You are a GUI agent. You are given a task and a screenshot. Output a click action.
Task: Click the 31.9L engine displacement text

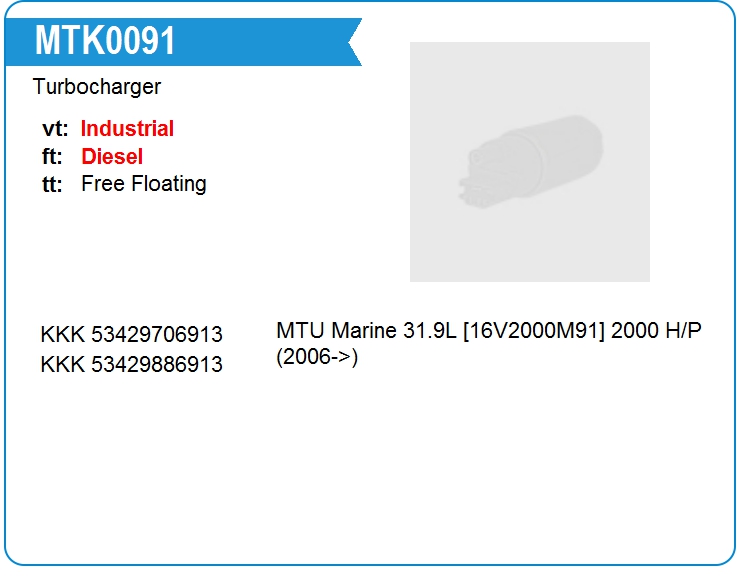point(430,330)
